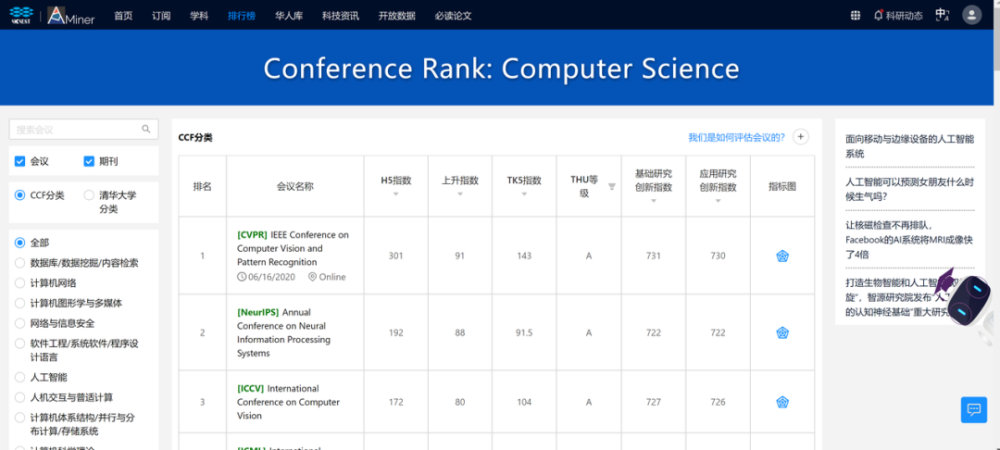
Task: Sort by 应用研究创新指数 column arrow
Action: (718, 201)
